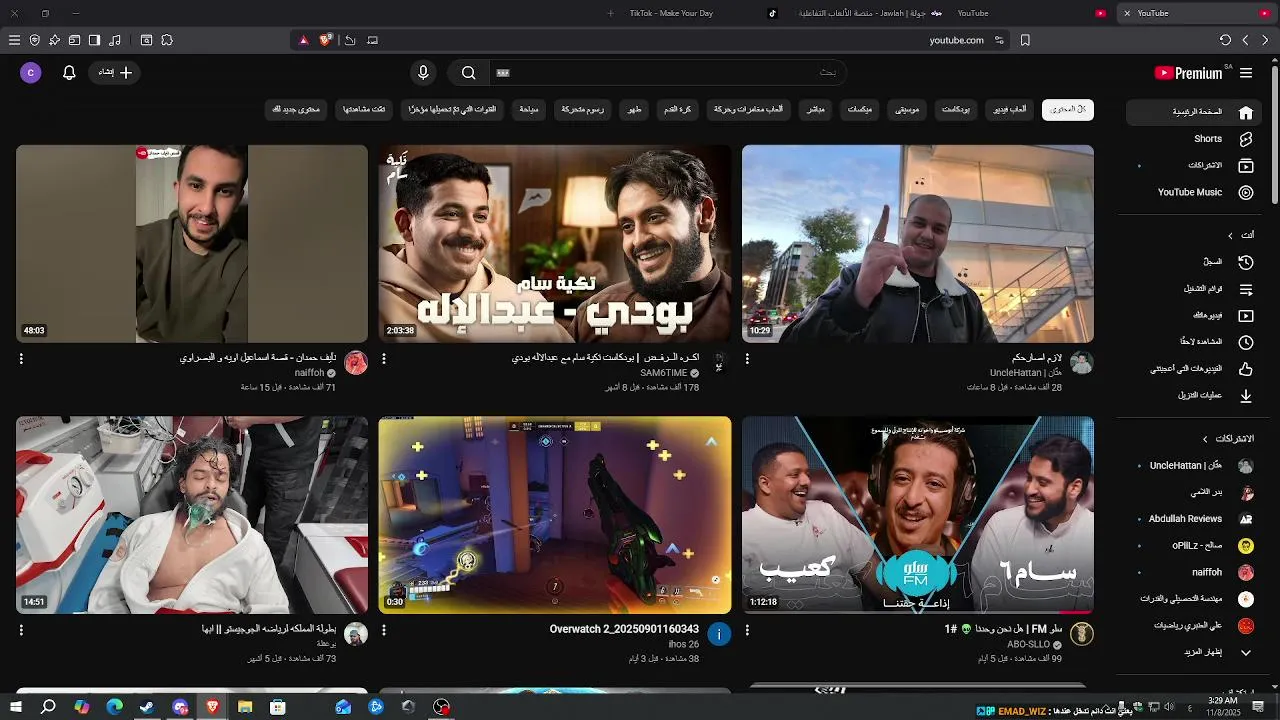Open watch History clock icon
Image resolution: width=1280 pixels, height=720 pixels.
point(1246,262)
